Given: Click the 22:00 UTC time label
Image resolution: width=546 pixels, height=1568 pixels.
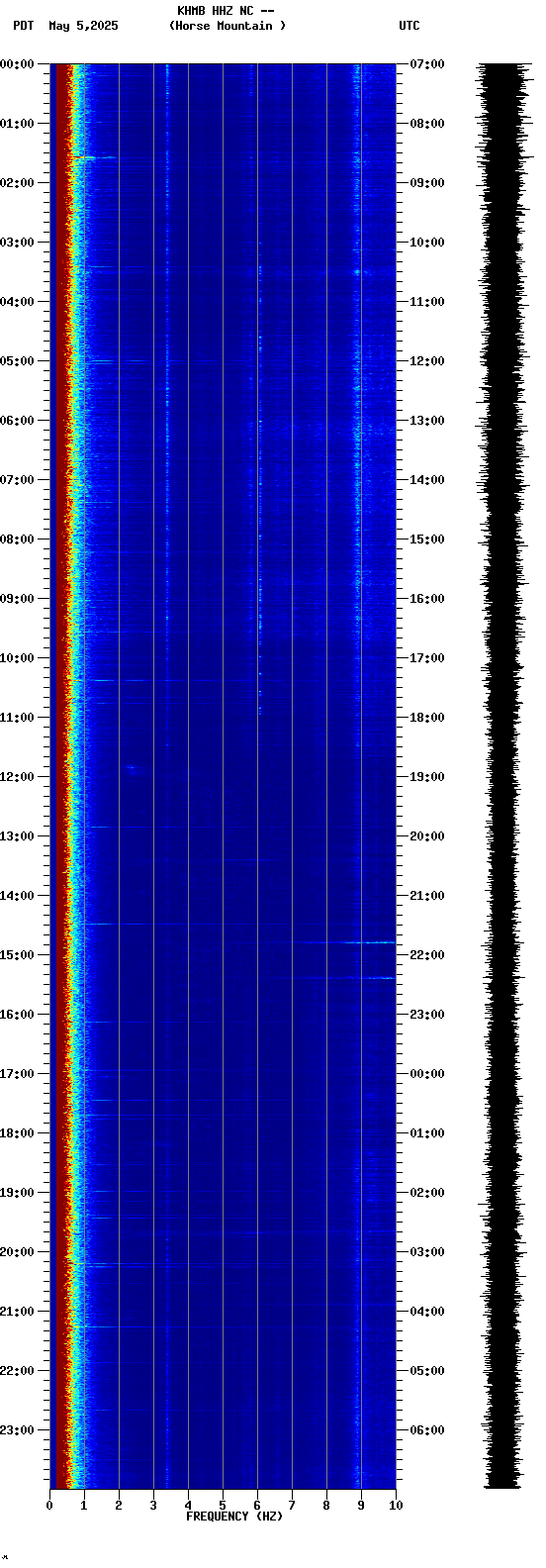Looking at the screenshot, I should [427, 955].
